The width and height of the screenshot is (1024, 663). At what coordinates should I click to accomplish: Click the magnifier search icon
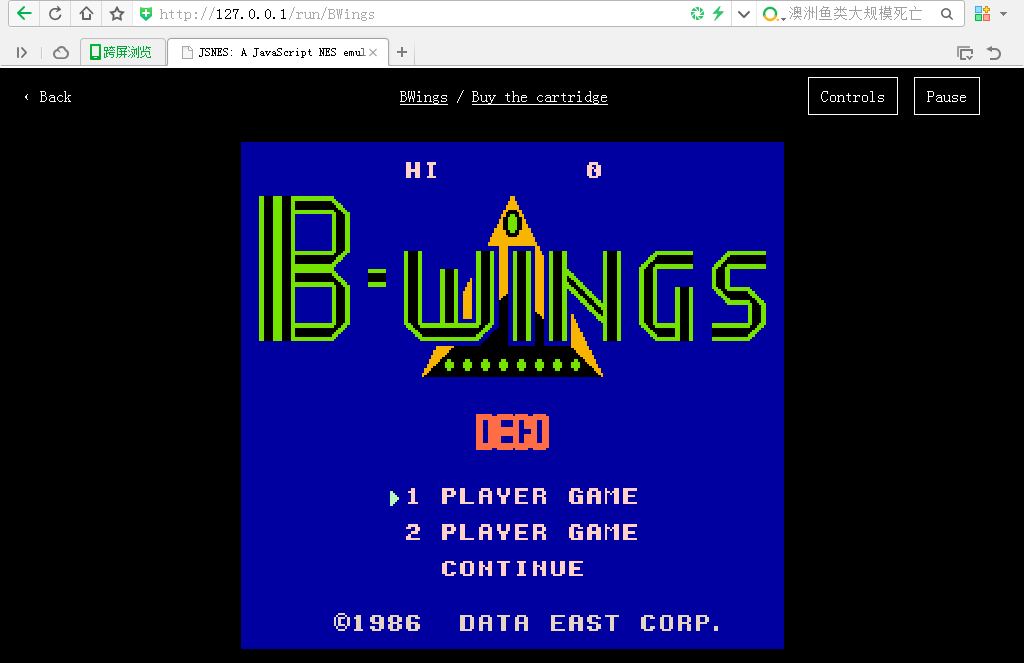(x=947, y=14)
